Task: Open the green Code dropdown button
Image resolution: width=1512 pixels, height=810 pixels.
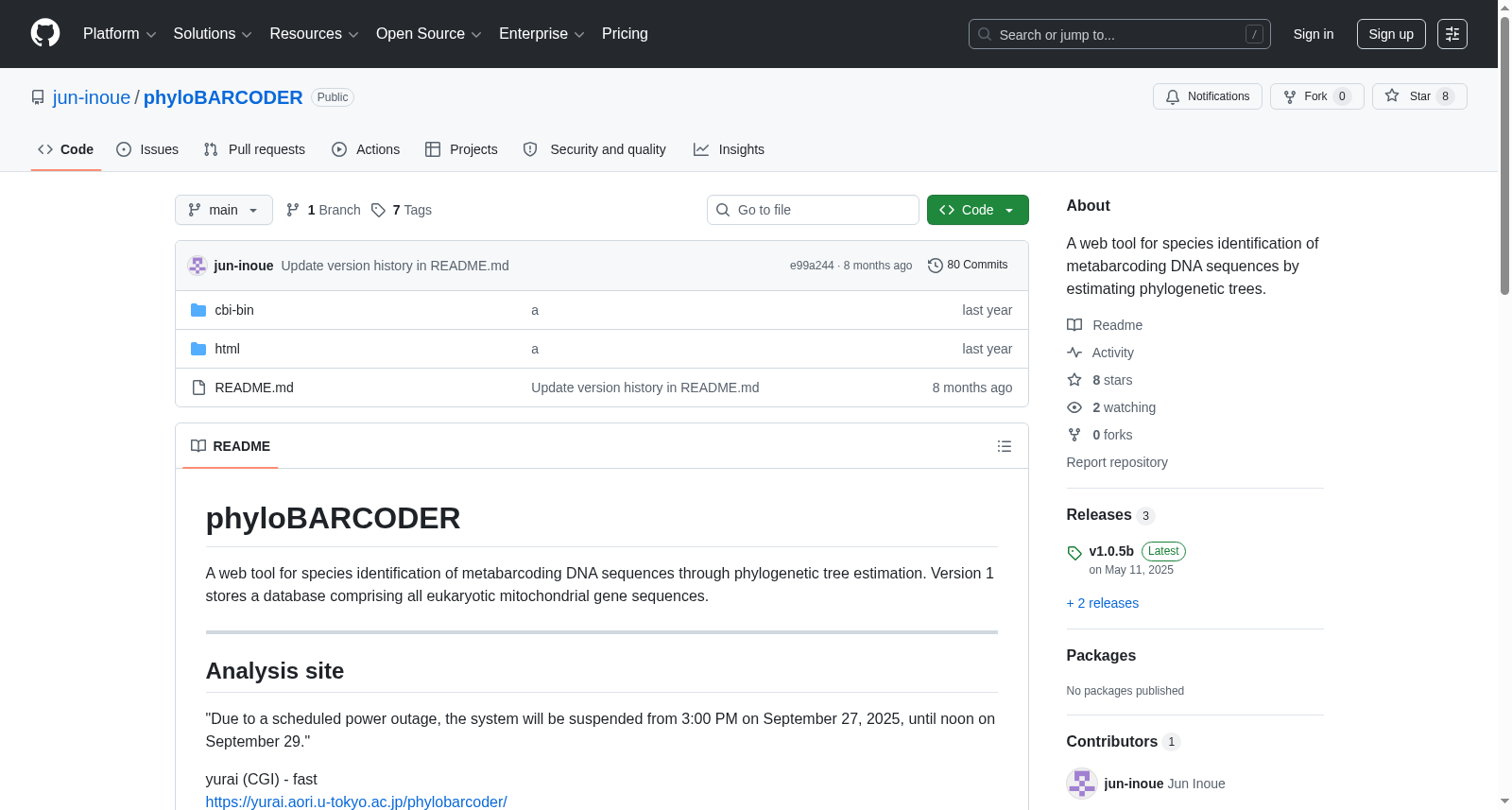Action: pos(977,210)
